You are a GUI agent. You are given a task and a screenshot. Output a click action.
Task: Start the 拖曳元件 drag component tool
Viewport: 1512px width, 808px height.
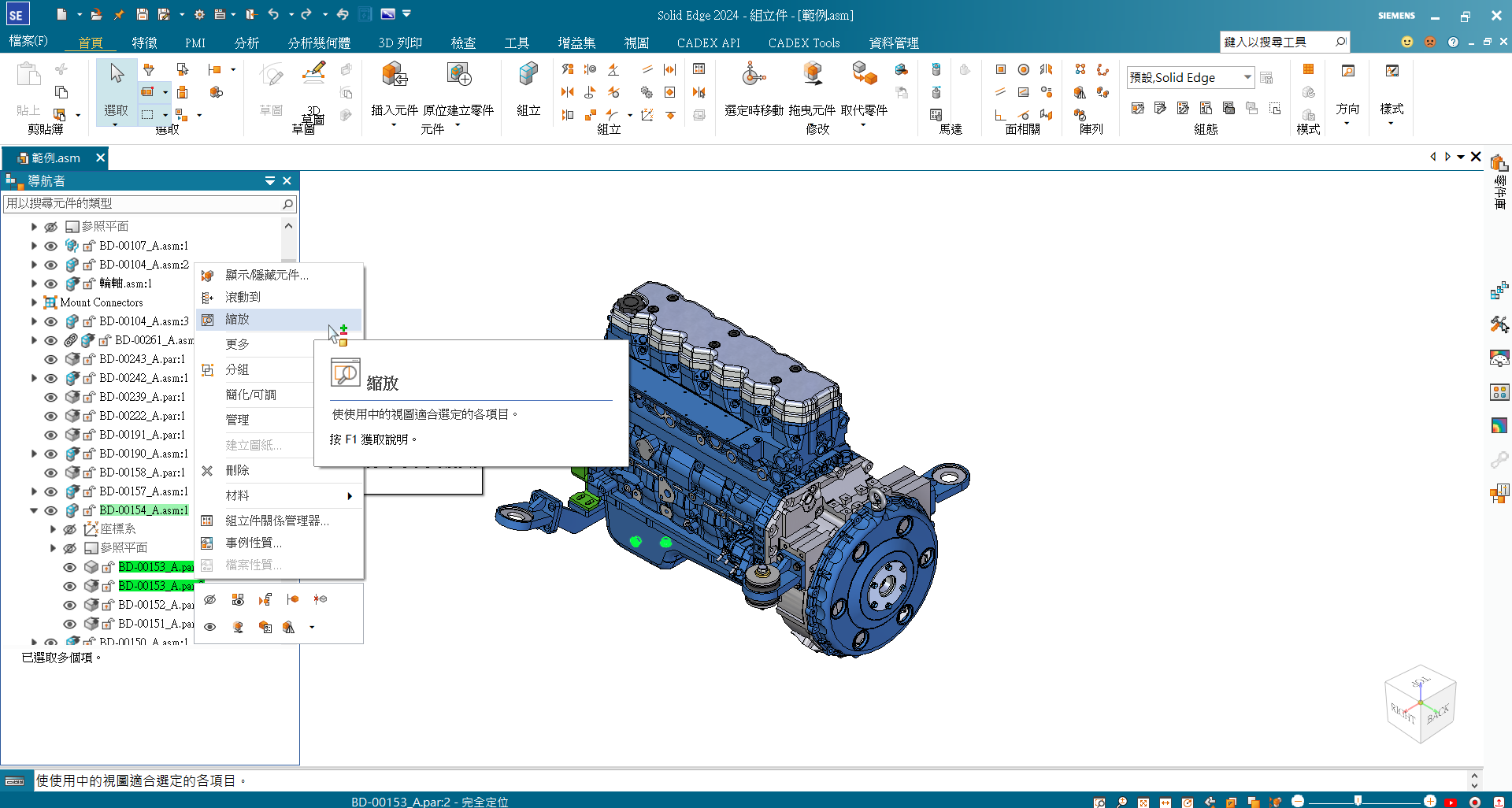point(812,88)
